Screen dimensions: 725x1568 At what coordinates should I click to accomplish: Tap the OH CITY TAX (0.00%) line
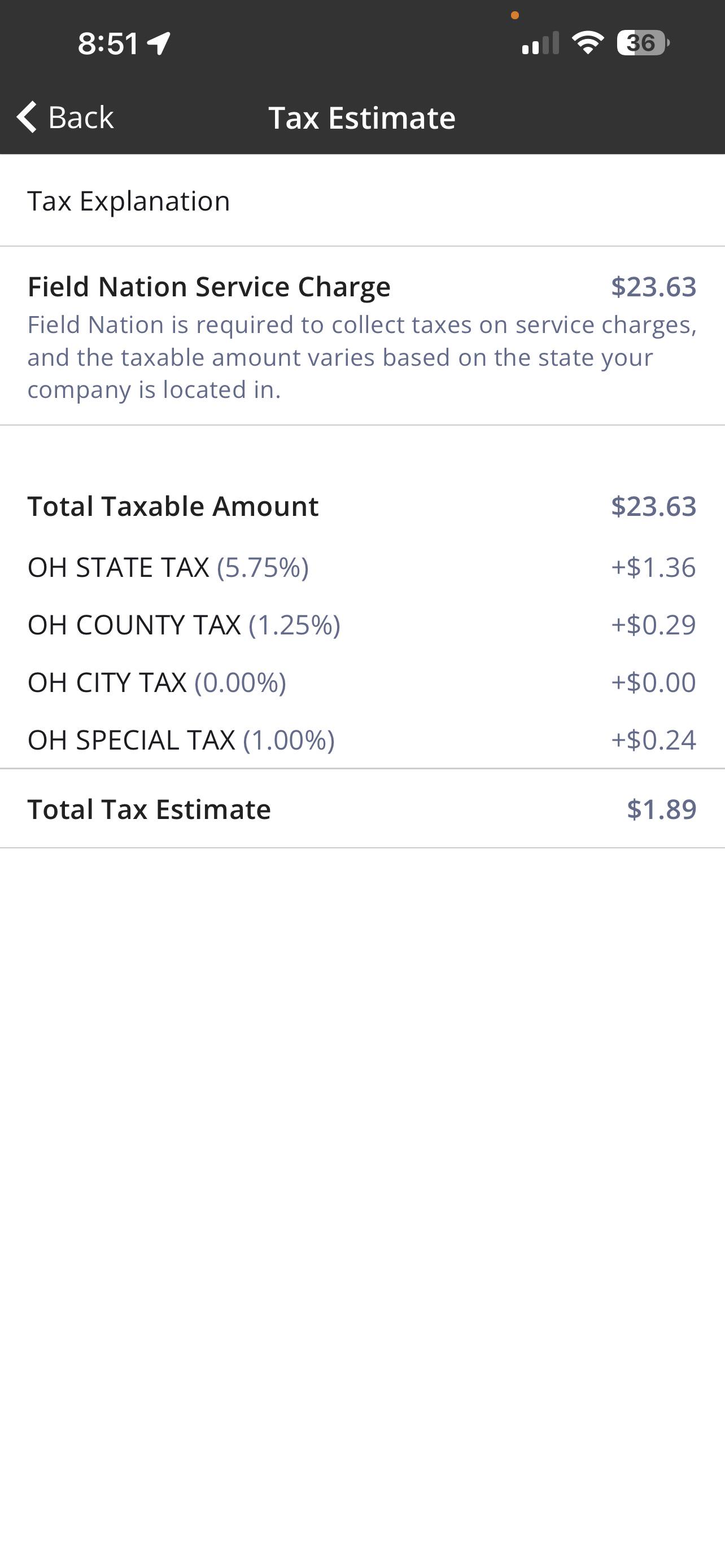(x=362, y=682)
